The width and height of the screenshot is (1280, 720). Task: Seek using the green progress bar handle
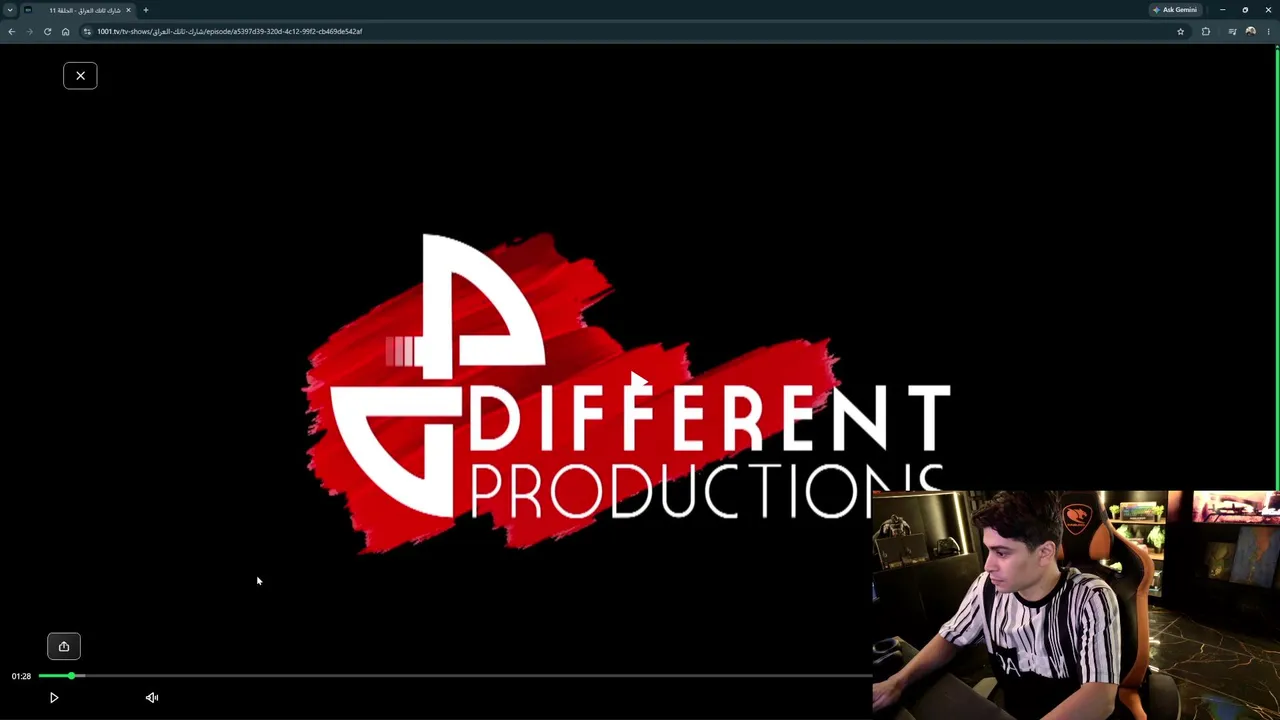tap(72, 676)
